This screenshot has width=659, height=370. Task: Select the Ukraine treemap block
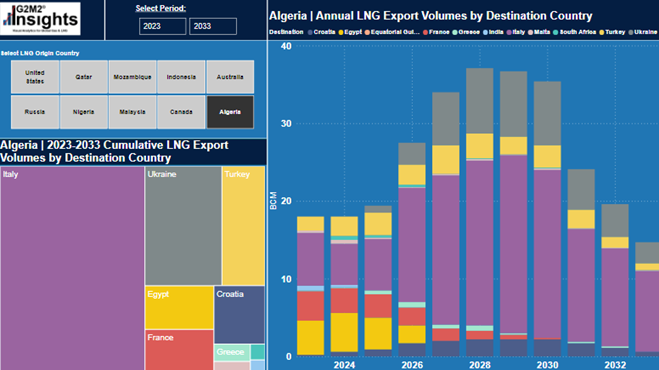point(183,225)
